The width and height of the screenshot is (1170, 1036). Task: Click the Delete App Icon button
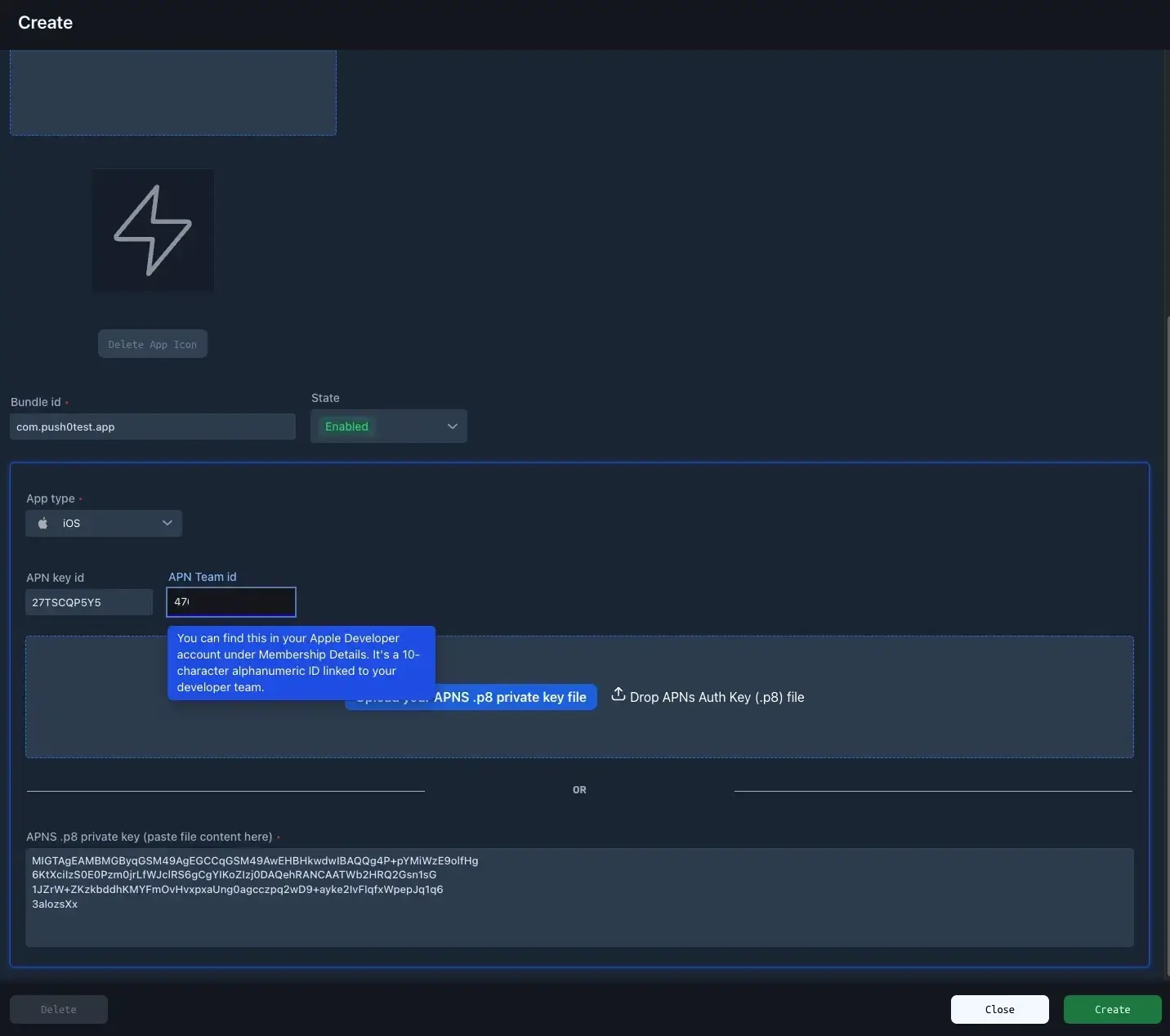click(153, 344)
